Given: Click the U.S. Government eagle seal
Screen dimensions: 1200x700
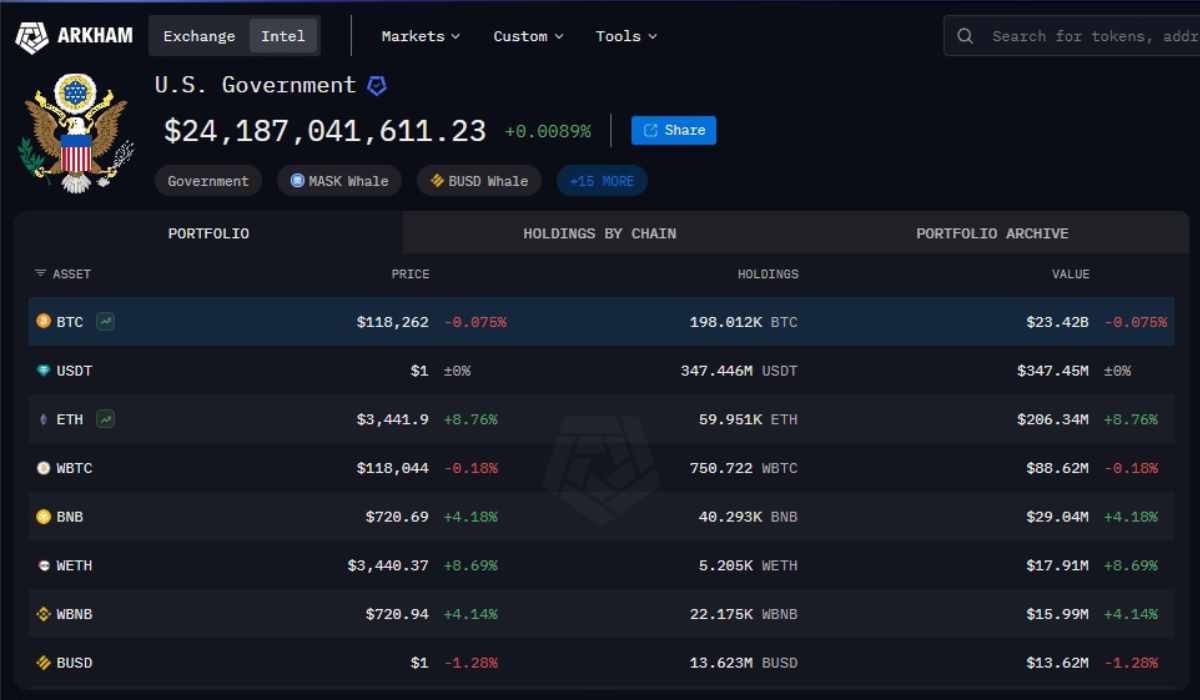Looking at the screenshot, I should click(76, 133).
